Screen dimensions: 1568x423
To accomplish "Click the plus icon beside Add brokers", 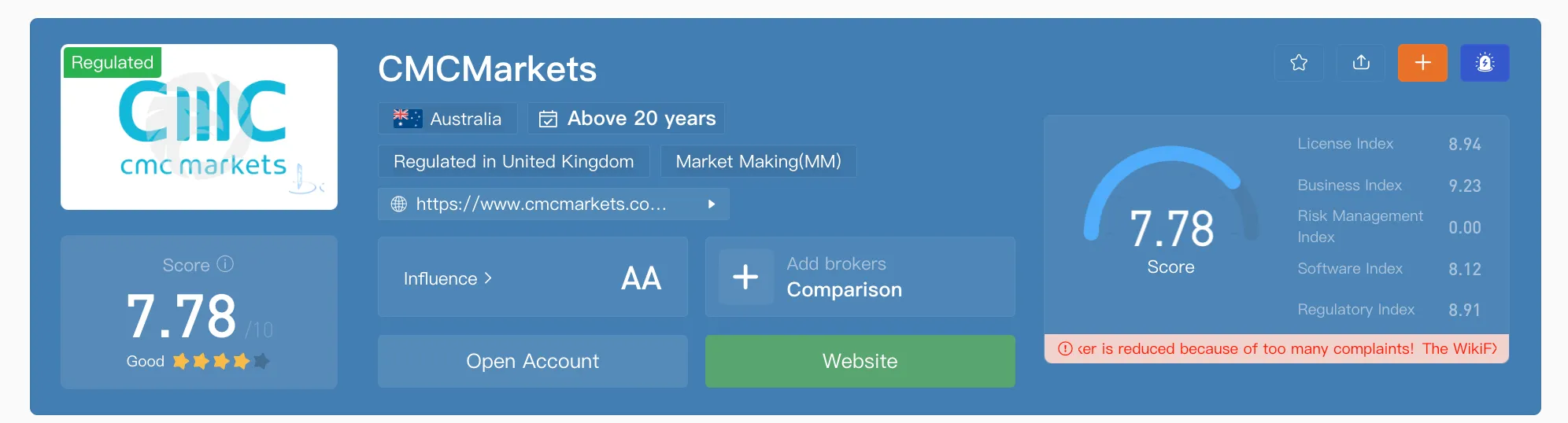I will point(745,277).
